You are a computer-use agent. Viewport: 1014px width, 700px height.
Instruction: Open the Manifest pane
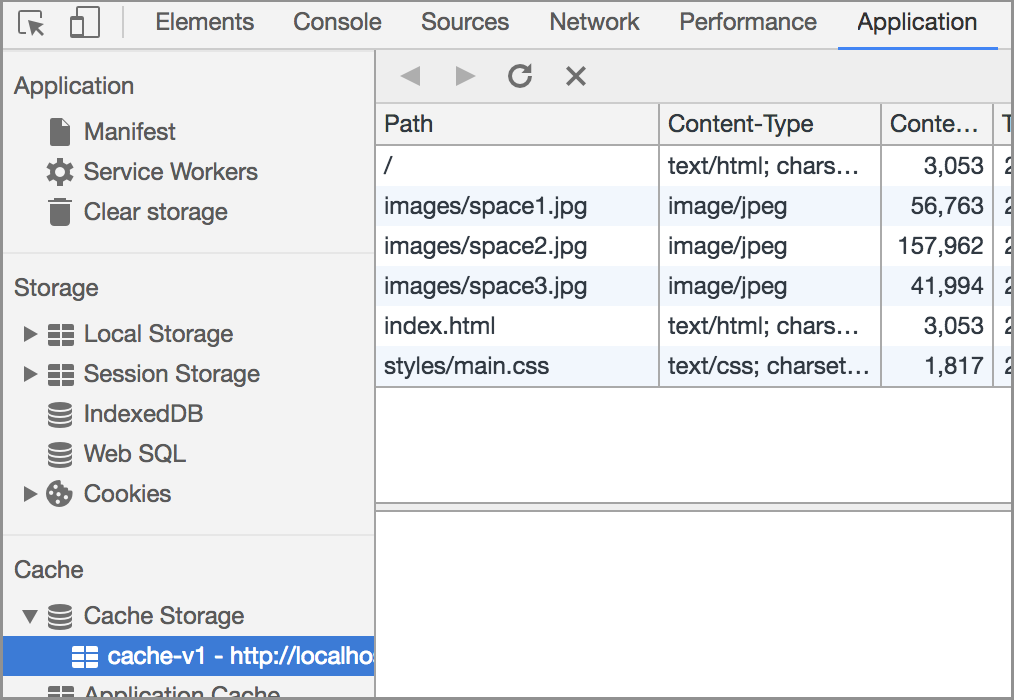coord(129,132)
